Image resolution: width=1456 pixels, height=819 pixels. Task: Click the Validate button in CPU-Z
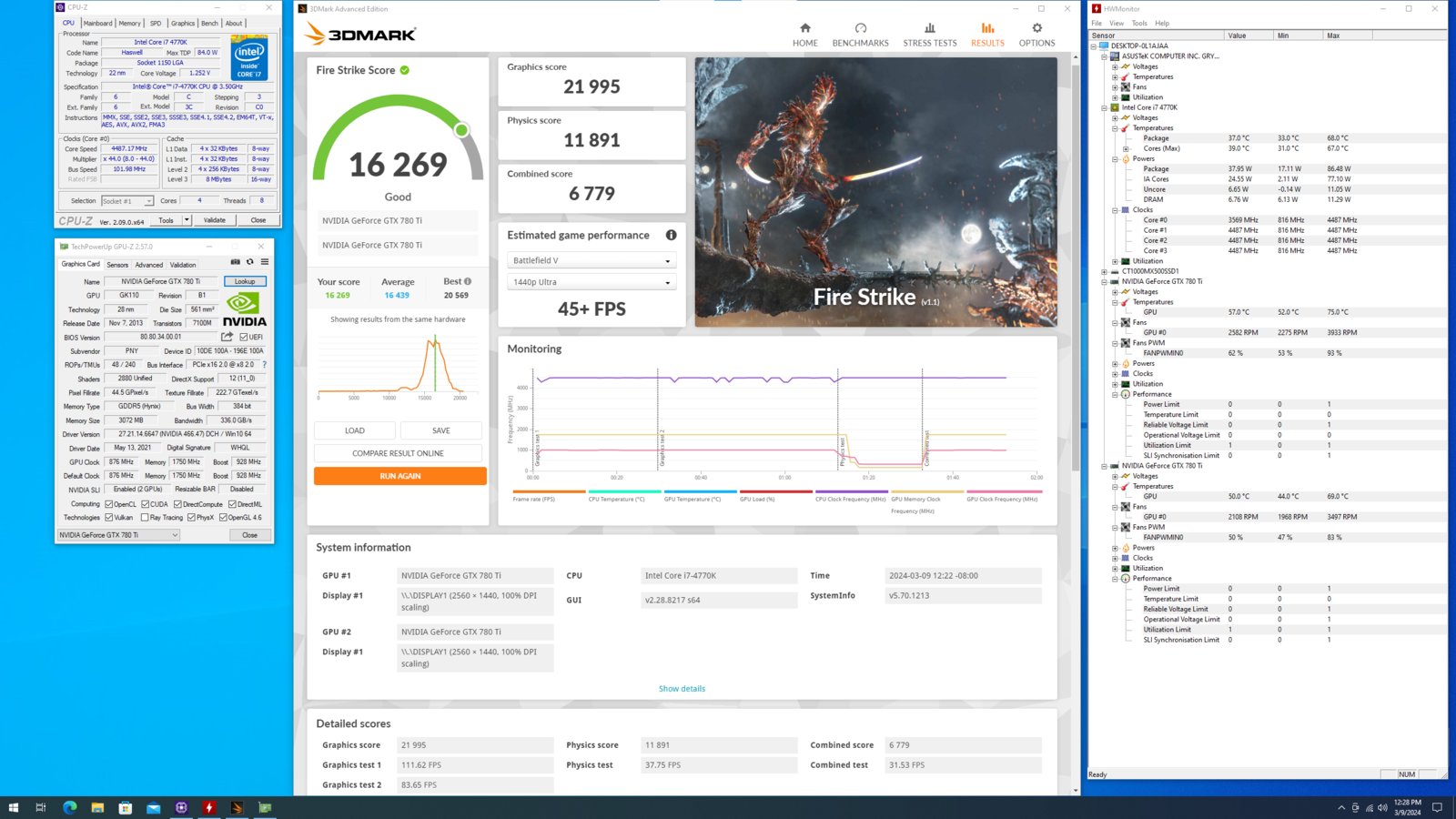[x=215, y=220]
